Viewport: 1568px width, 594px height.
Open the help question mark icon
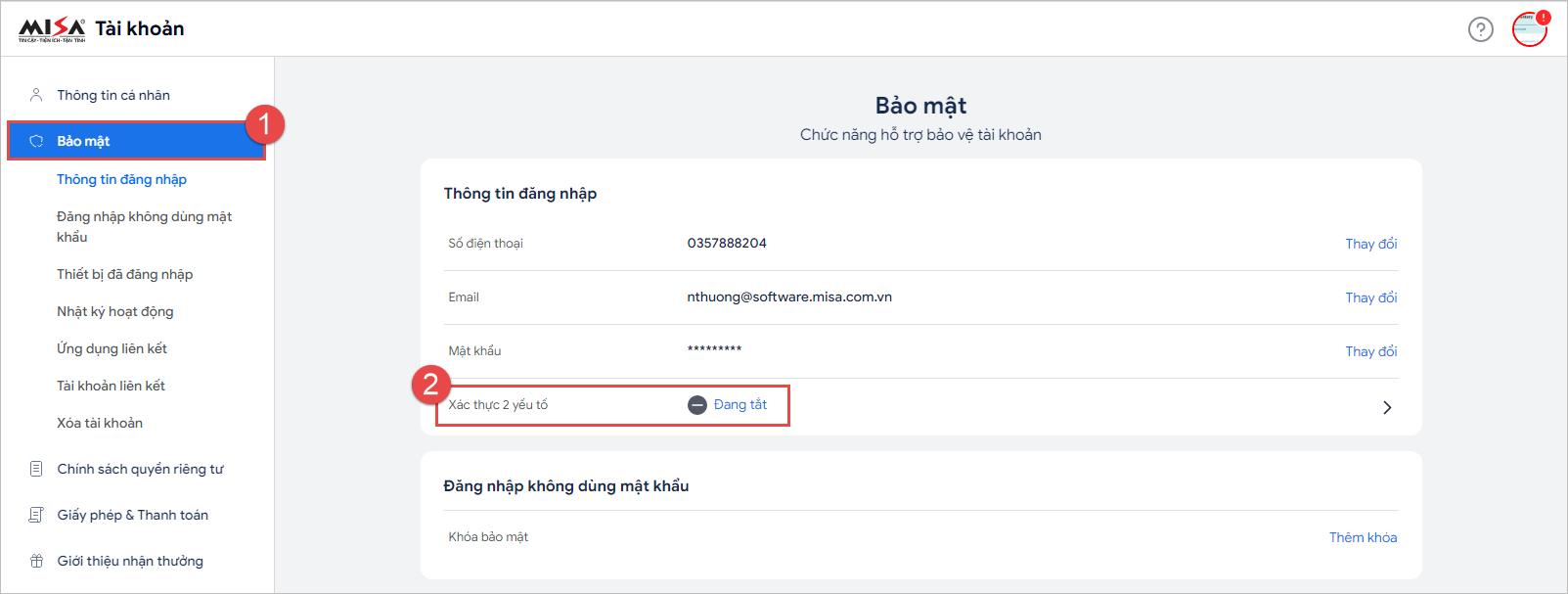click(1481, 29)
